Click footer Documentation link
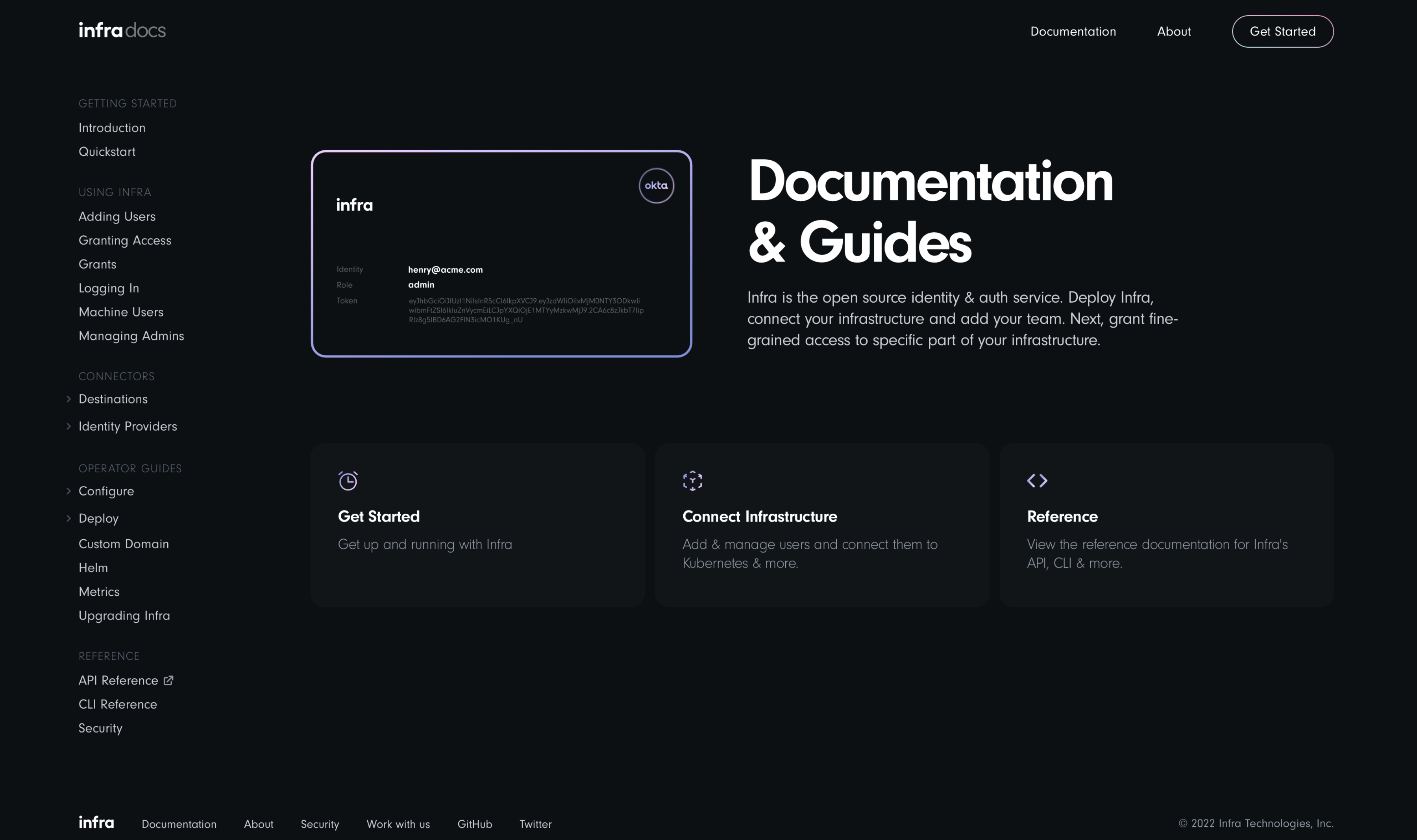1417x840 pixels. tap(179, 824)
